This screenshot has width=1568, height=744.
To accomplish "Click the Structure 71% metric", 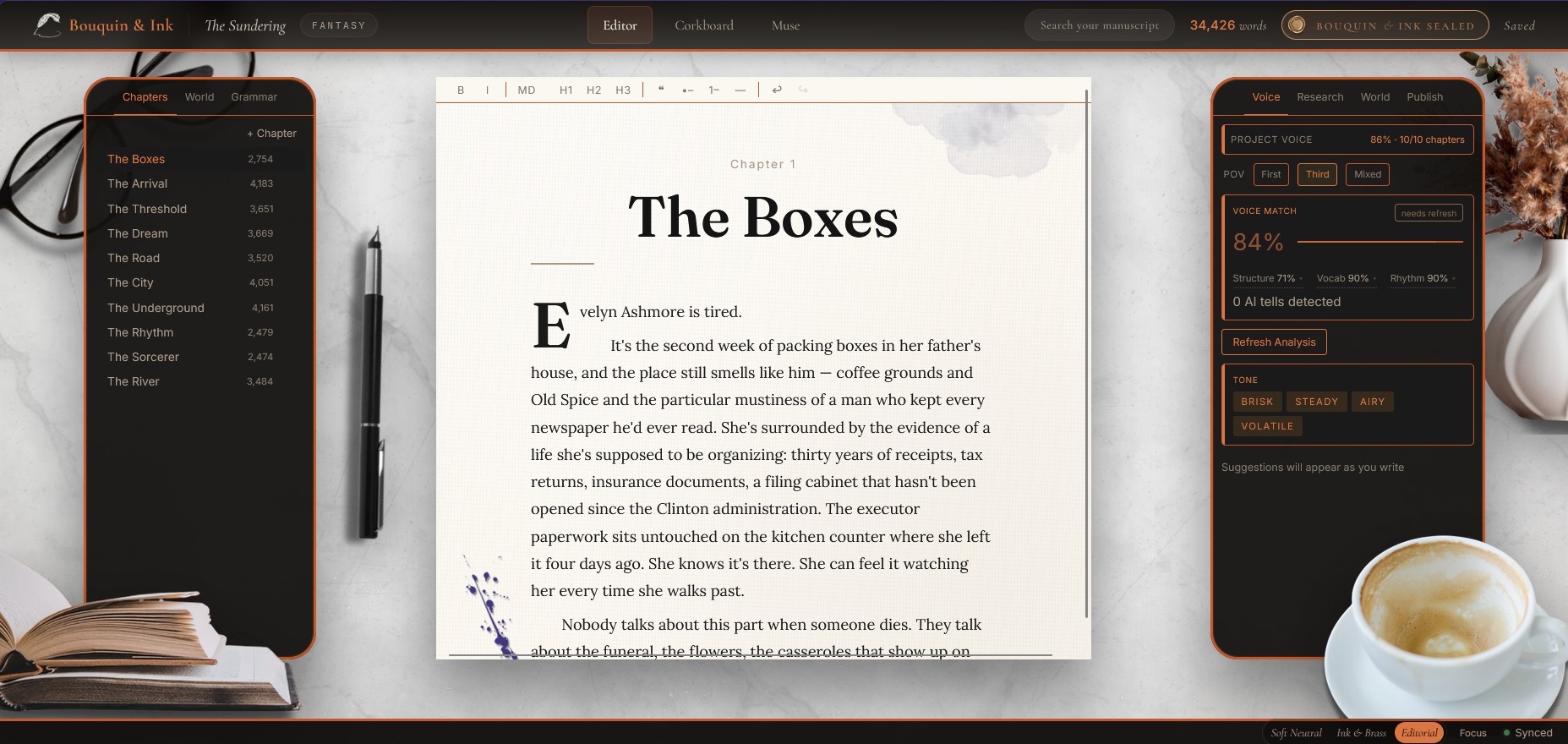I will coord(1266,278).
